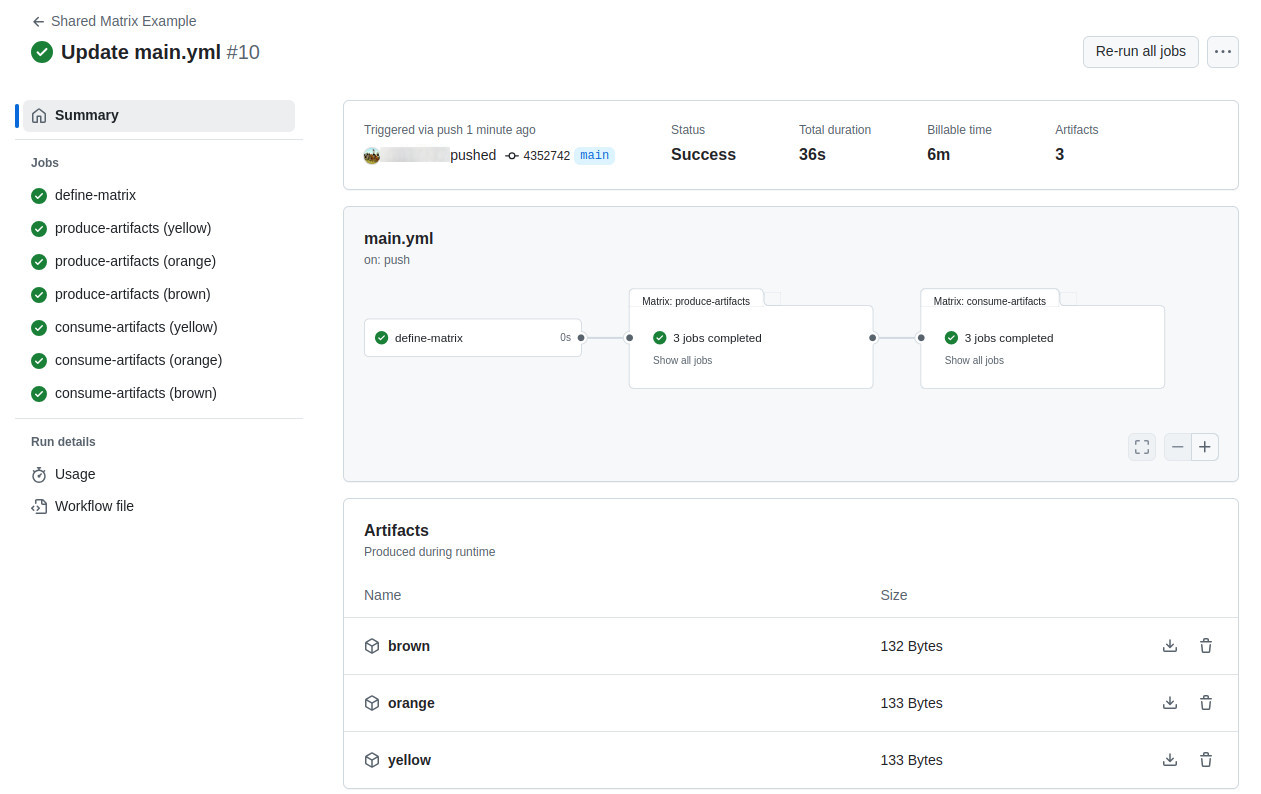Delete the orange artifact

click(x=1205, y=703)
